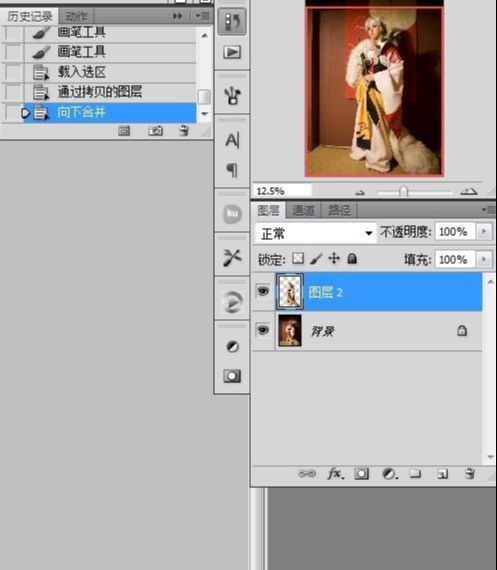
Task: Add a layer mask
Action: tap(361, 473)
